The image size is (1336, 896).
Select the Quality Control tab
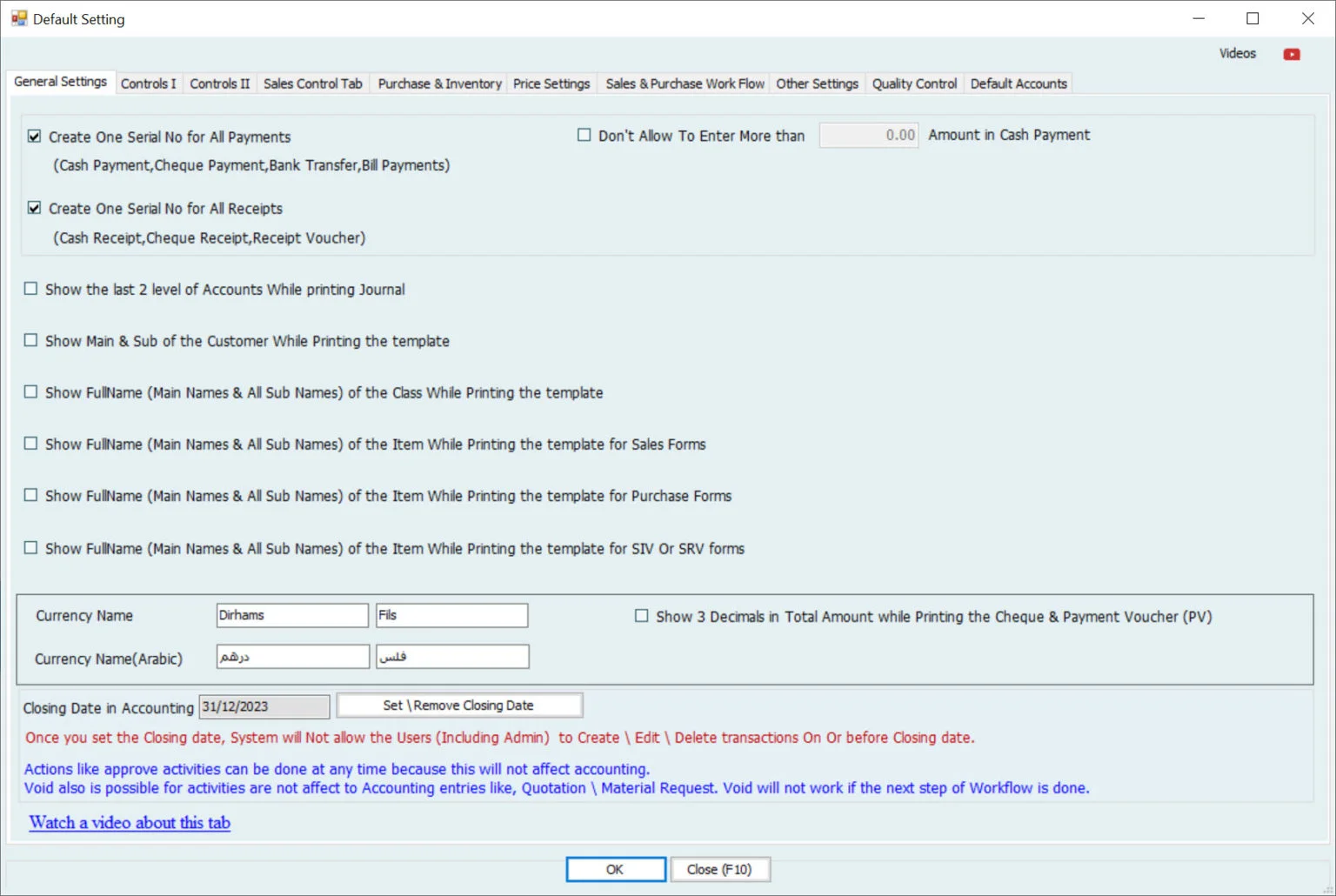point(914,84)
